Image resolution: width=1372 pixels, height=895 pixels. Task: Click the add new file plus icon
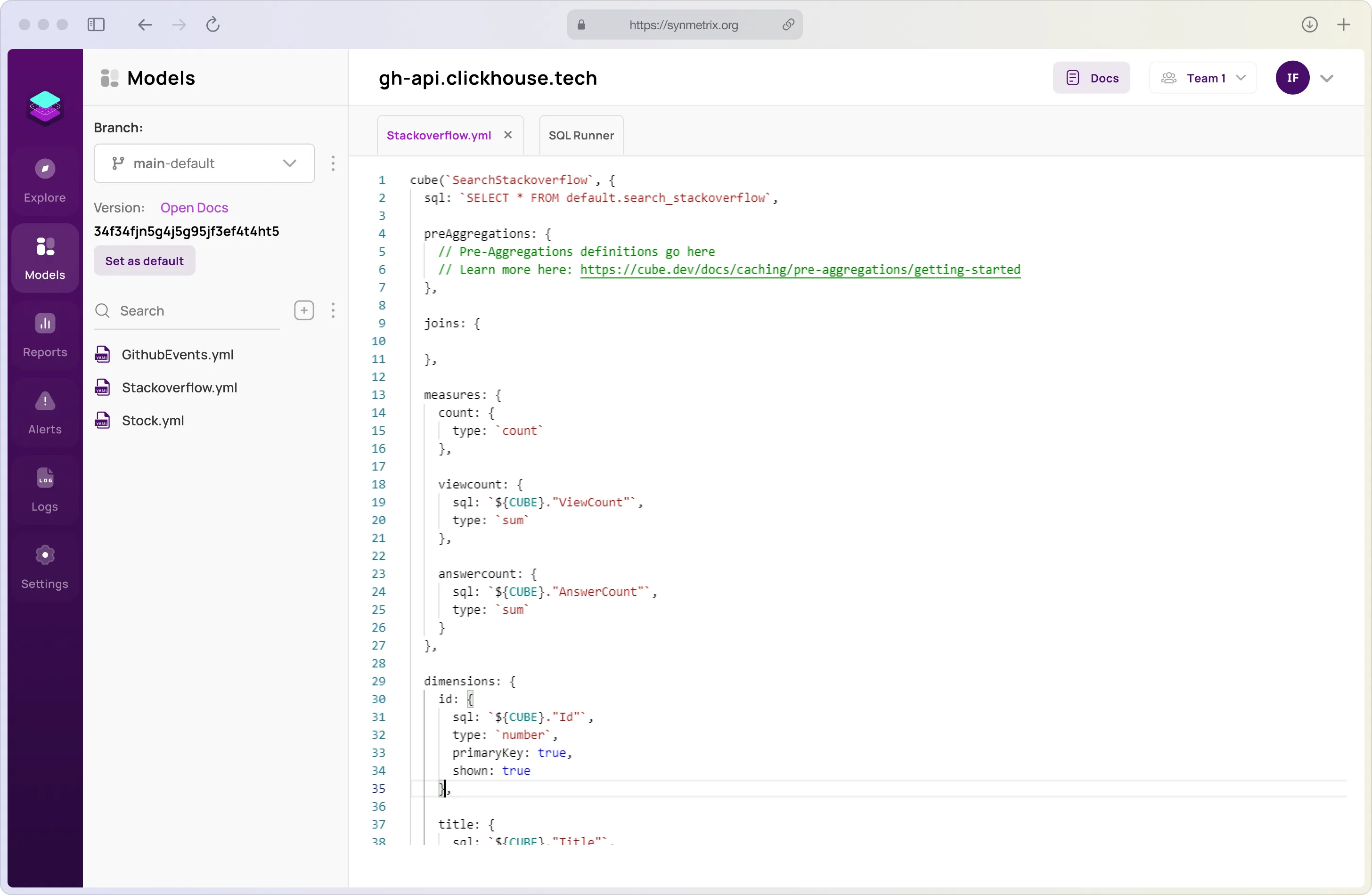click(304, 310)
